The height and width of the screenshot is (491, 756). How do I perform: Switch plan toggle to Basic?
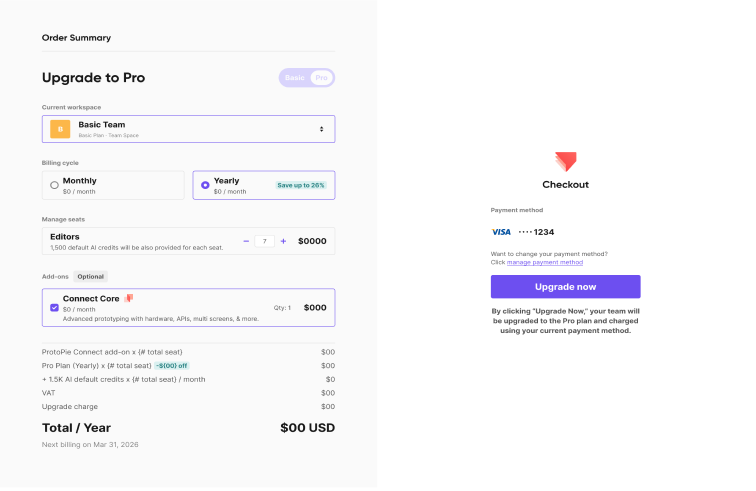pyautogui.click(x=295, y=78)
